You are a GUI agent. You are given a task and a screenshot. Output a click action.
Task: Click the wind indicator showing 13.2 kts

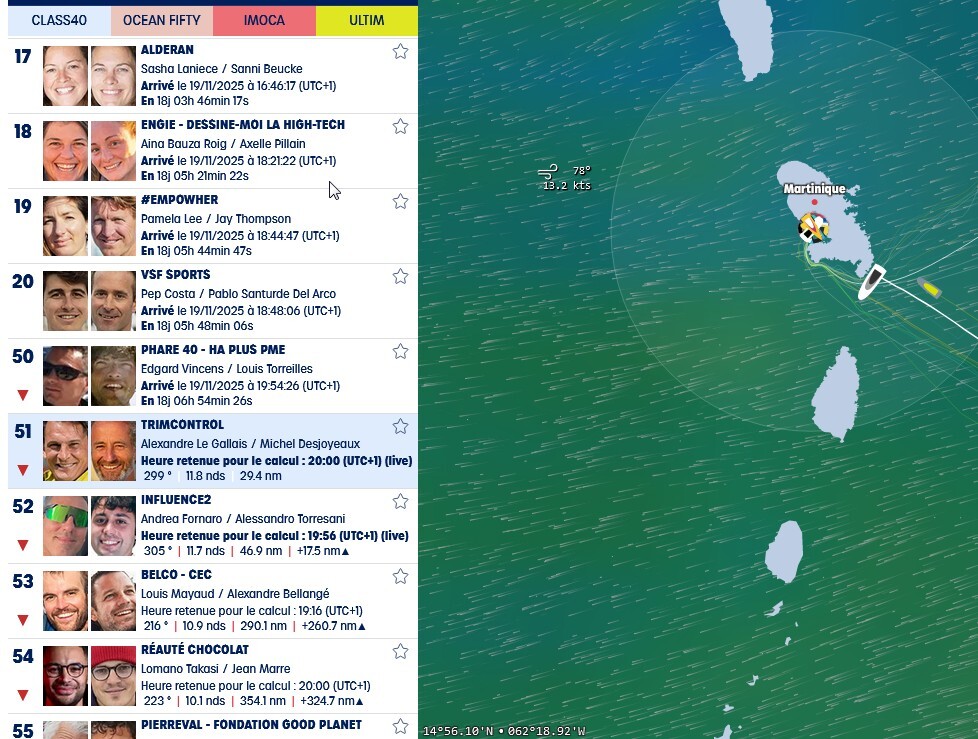(566, 178)
